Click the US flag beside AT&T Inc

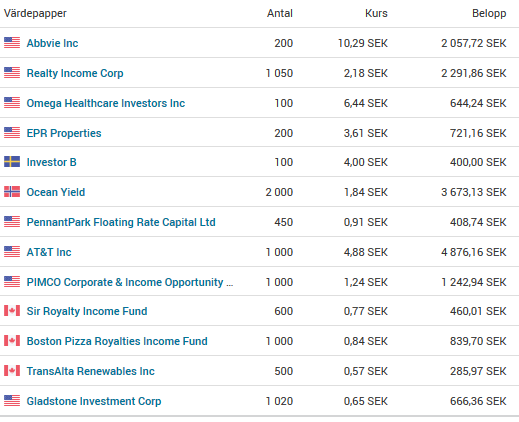click(12, 252)
